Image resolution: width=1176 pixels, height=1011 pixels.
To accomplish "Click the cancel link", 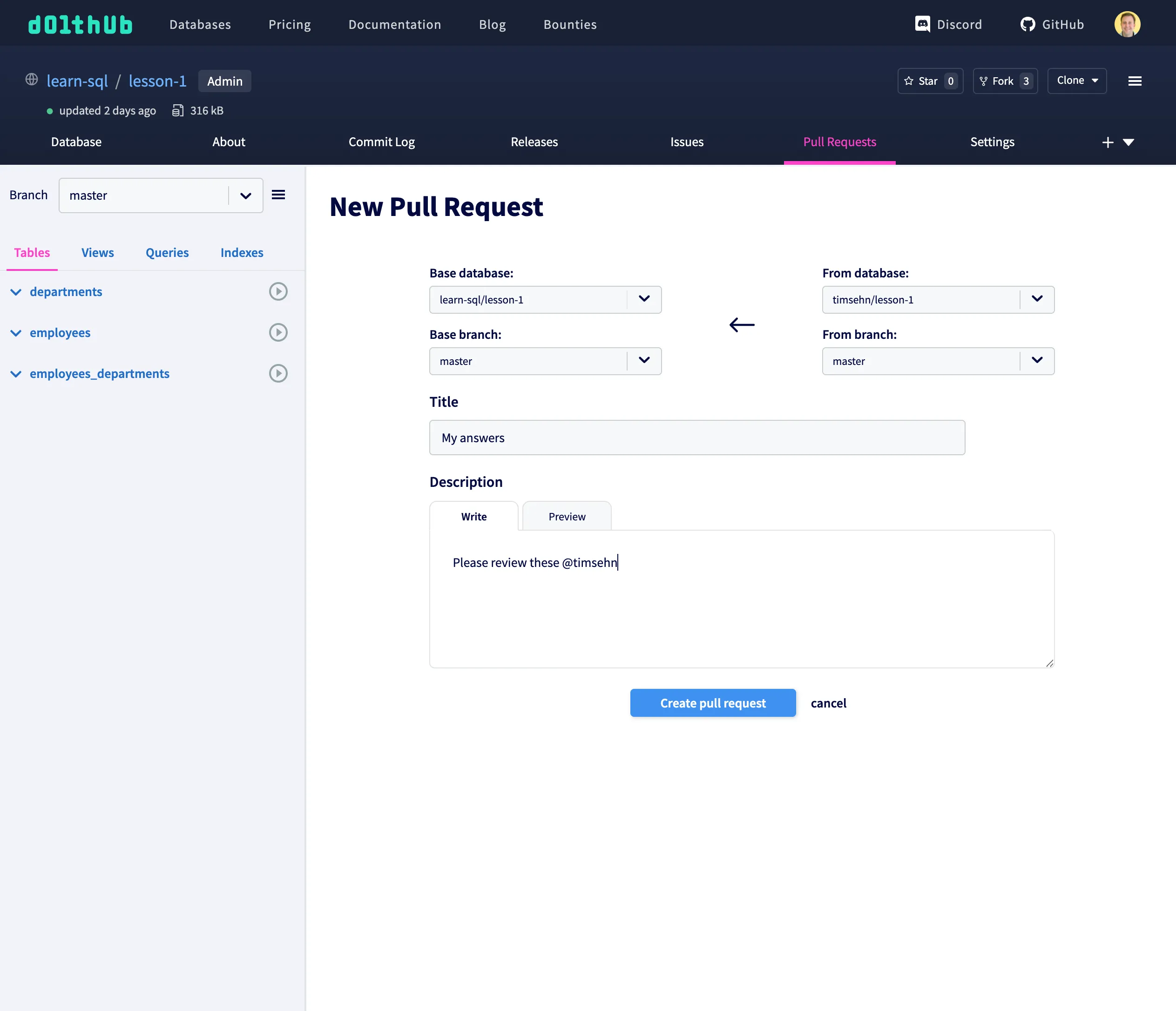I will tap(828, 703).
